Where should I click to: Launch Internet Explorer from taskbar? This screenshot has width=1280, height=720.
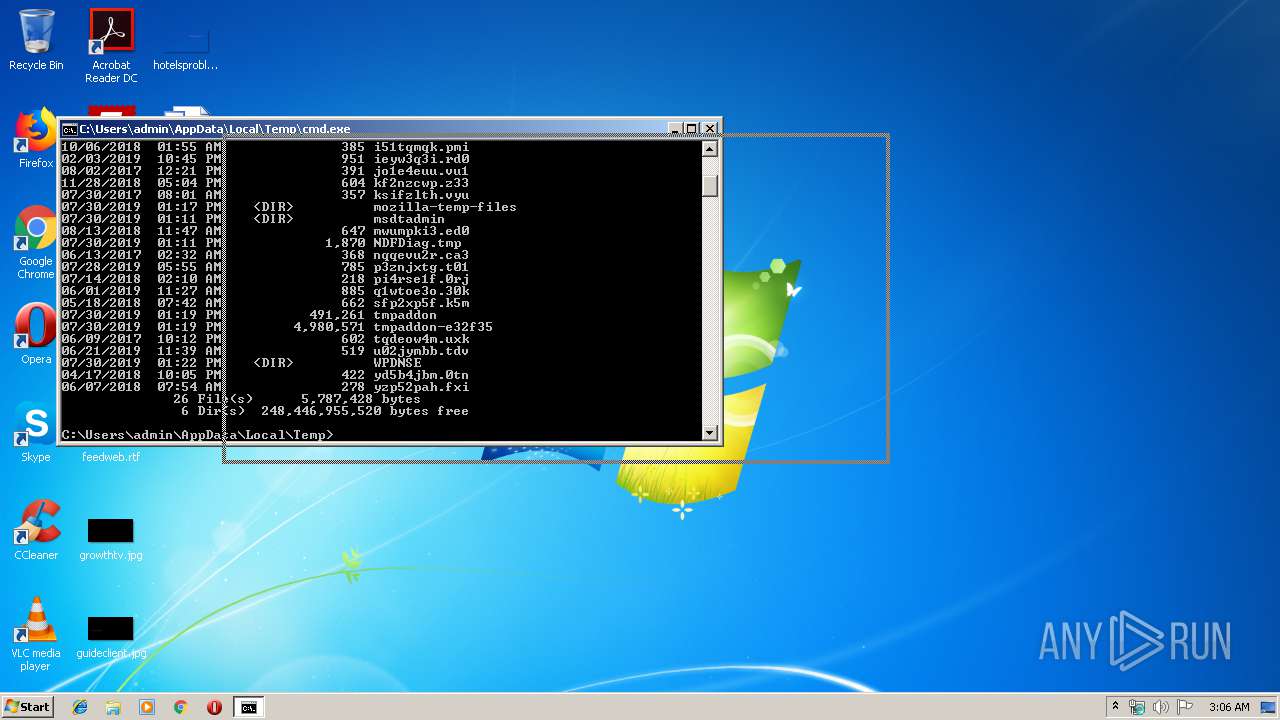point(80,707)
